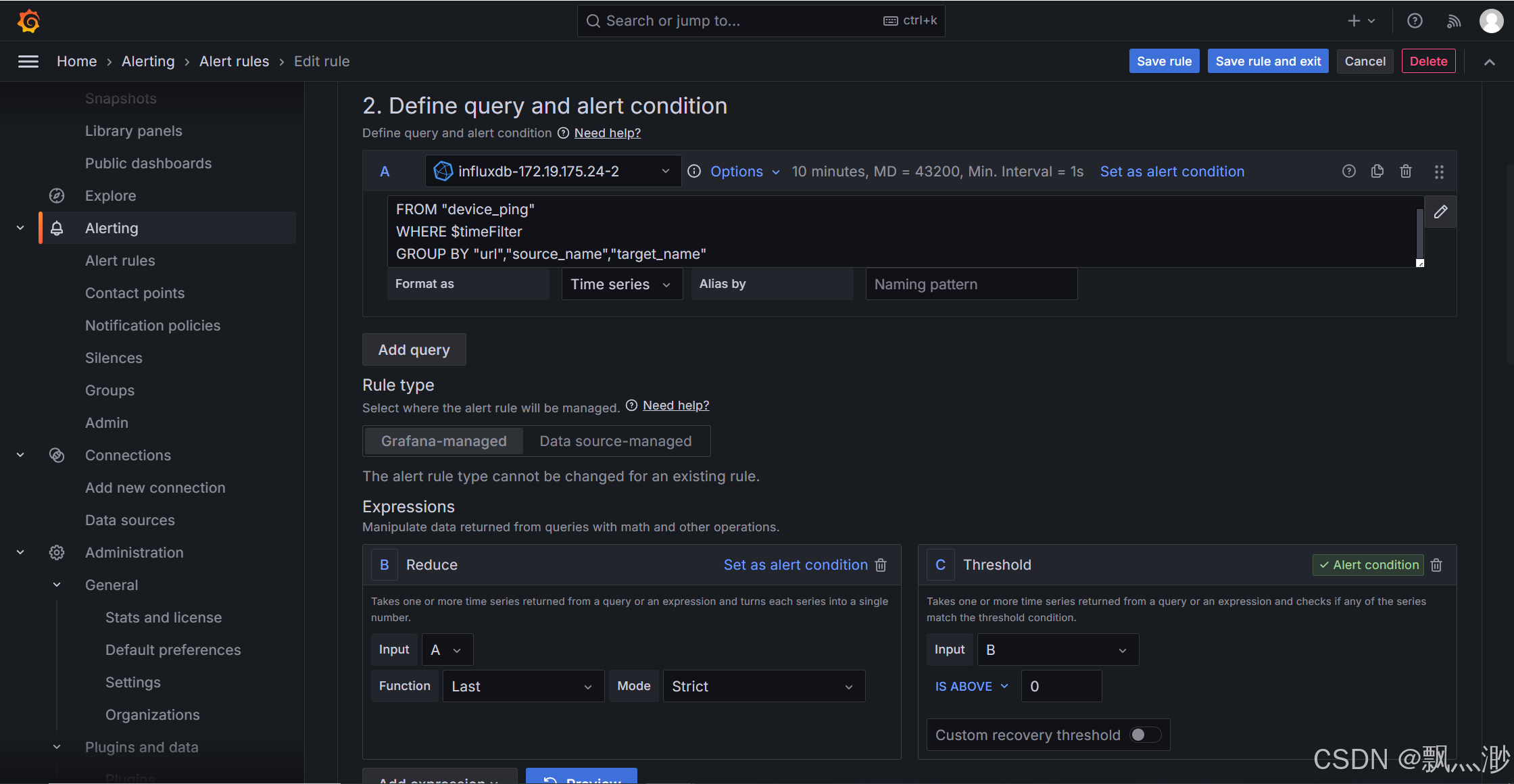The height and width of the screenshot is (784, 1514).
Task: Open Need help link under Rule type
Action: pyautogui.click(x=676, y=406)
